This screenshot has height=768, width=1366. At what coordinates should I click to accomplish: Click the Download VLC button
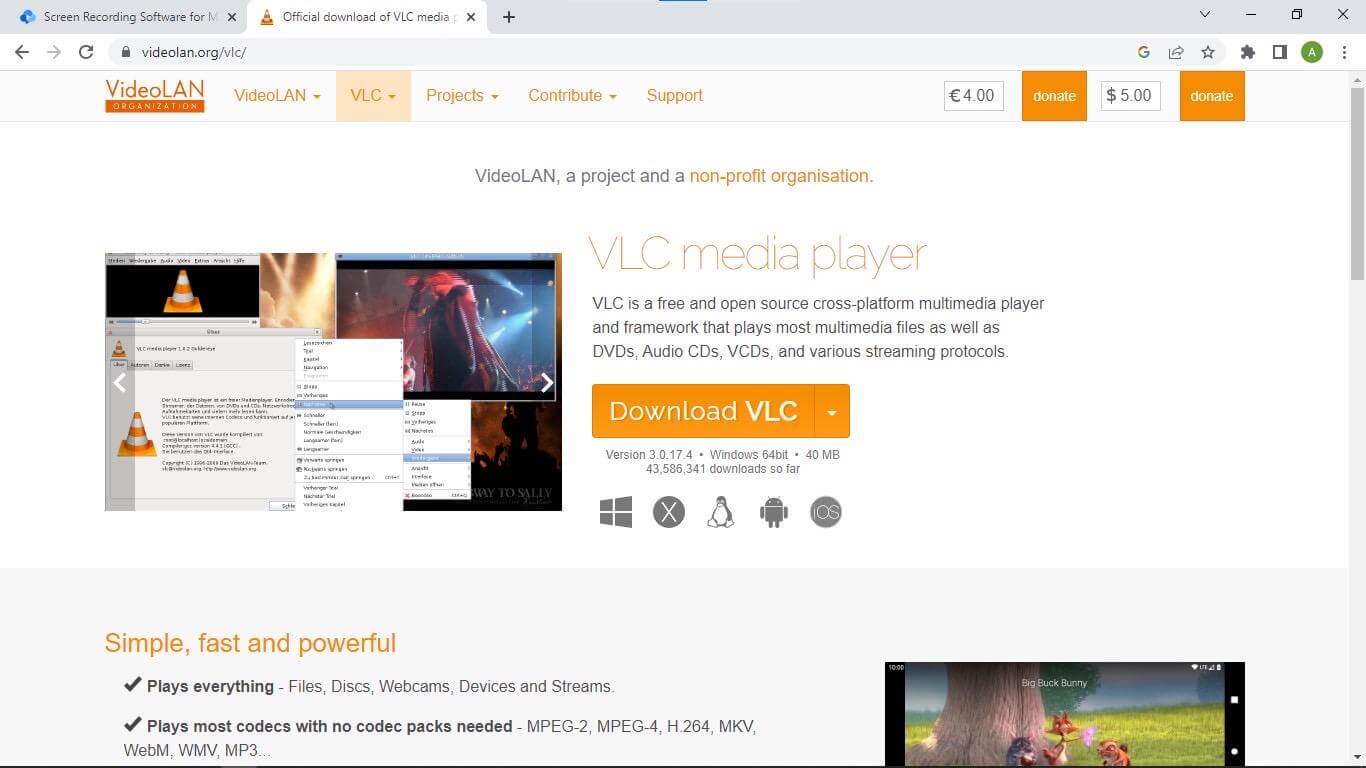pyautogui.click(x=703, y=411)
